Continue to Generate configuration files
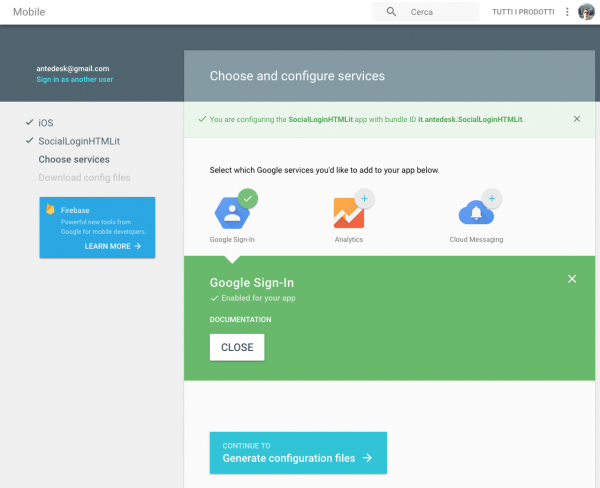 298,453
